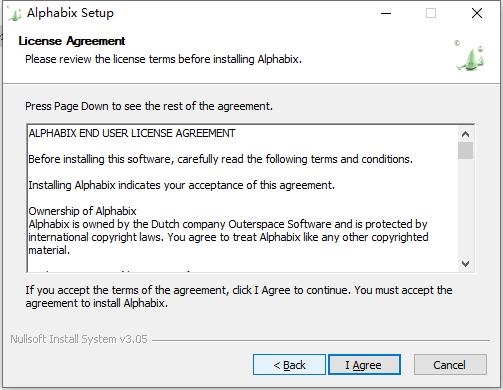This screenshot has height=390, width=503.
Task: Click the green Alphabix logo in the header
Action: pos(470,56)
